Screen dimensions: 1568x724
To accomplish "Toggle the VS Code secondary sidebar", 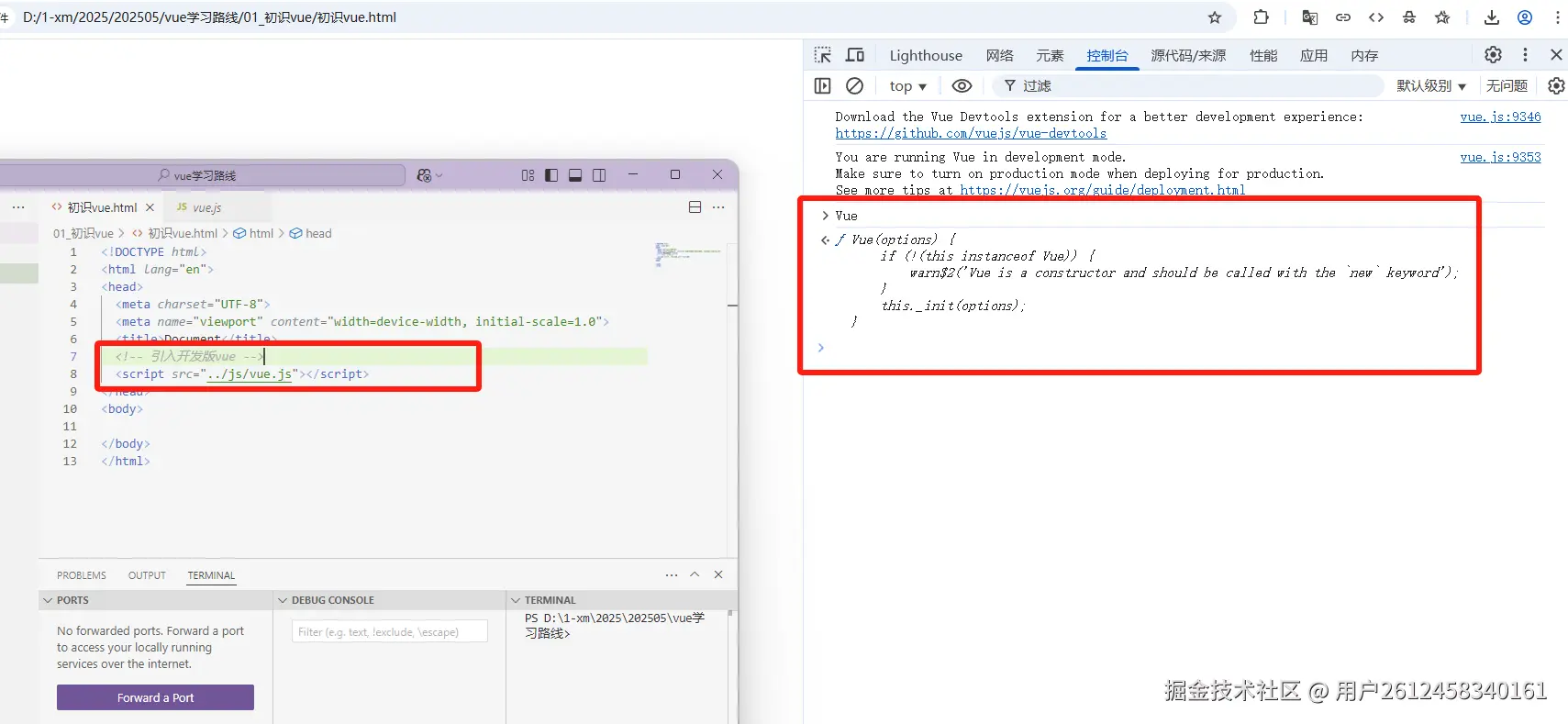I will tap(599, 175).
